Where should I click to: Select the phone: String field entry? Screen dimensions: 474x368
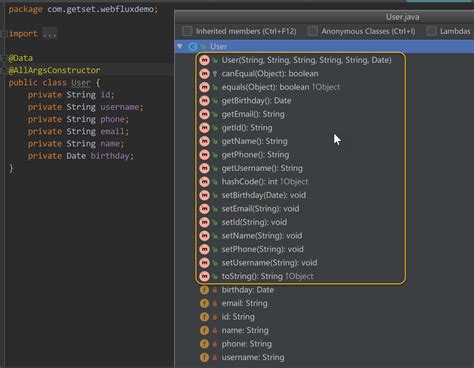tap(246, 344)
